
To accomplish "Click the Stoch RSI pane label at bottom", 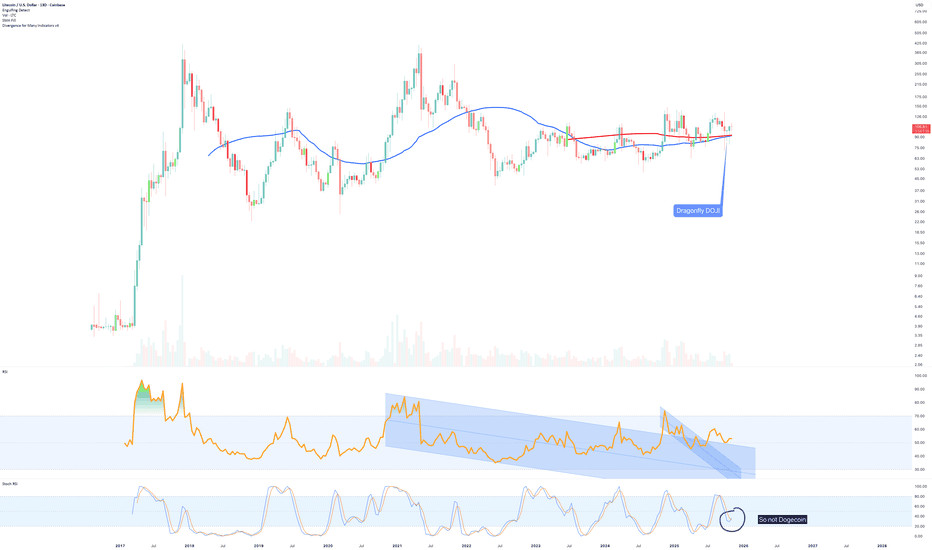I will [x=10, y=484].
